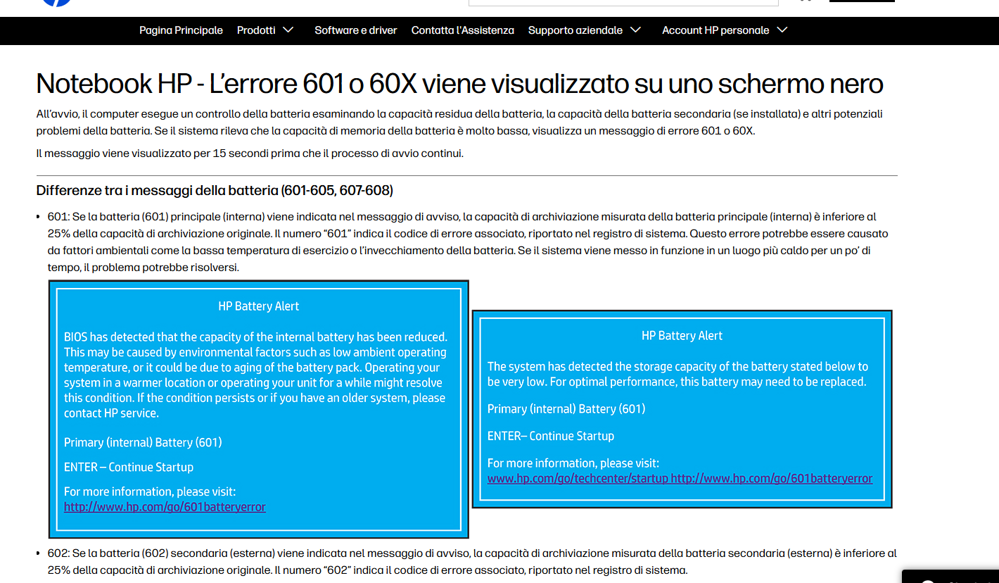Viewport: 999px width, 583px height.
Task: Click the HP logo at top left
Action: coord(56,3)
